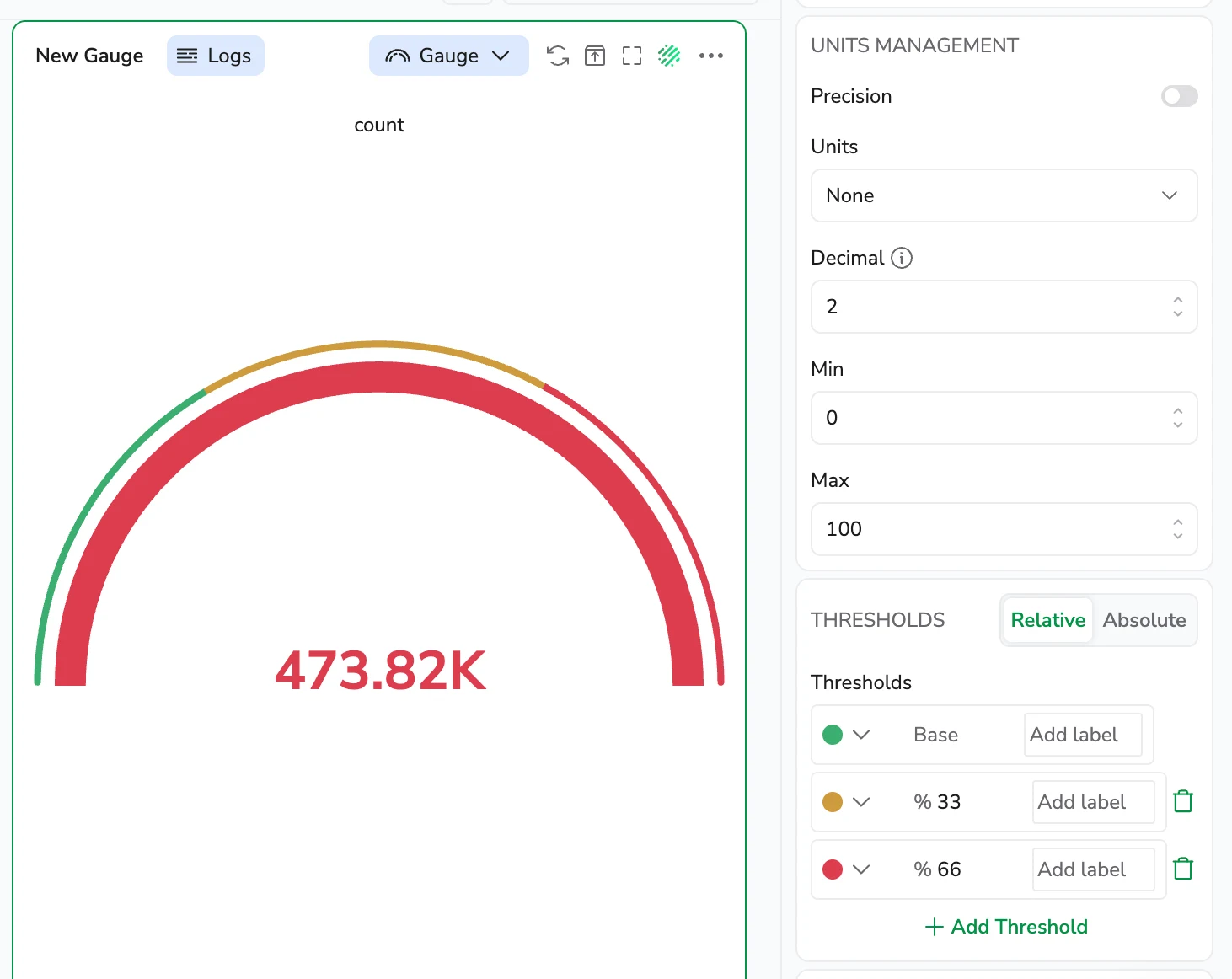Click the Max value field showing 100

(x=1004, y=529)
